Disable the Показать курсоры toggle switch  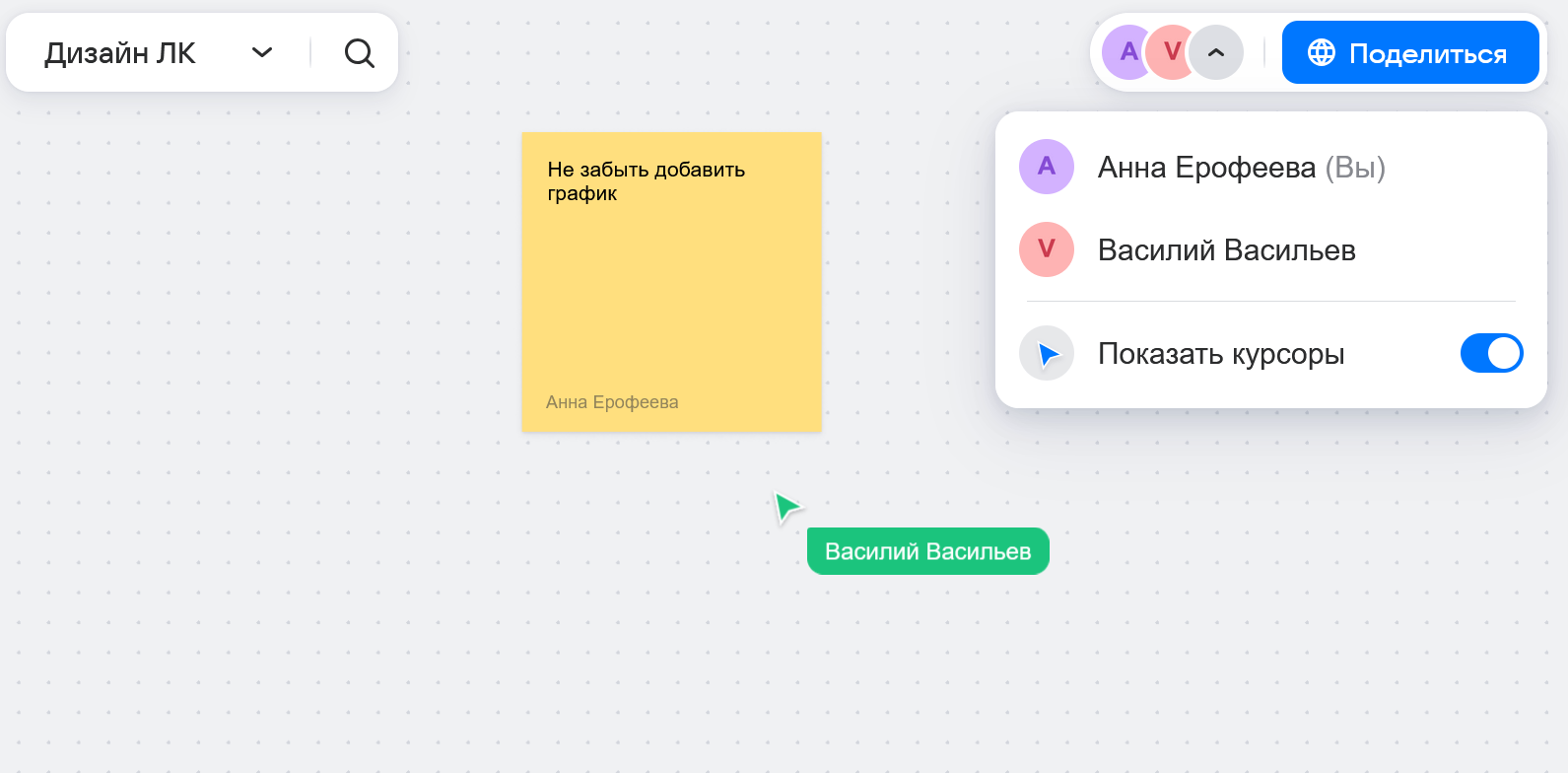point(1491,353)
